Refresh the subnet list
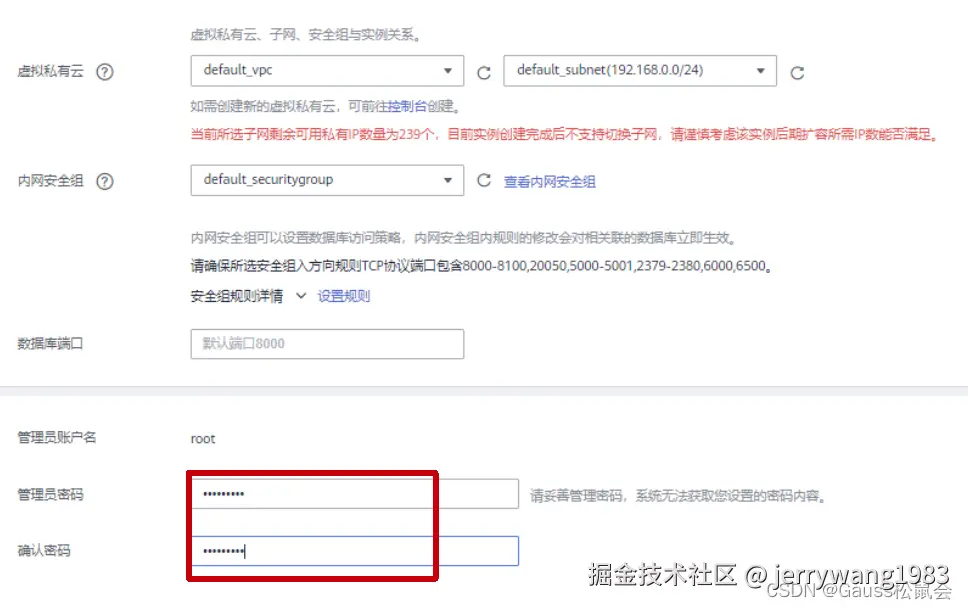Image resolution: width=968 pixels, height=609 pixels. coord(797,71)
